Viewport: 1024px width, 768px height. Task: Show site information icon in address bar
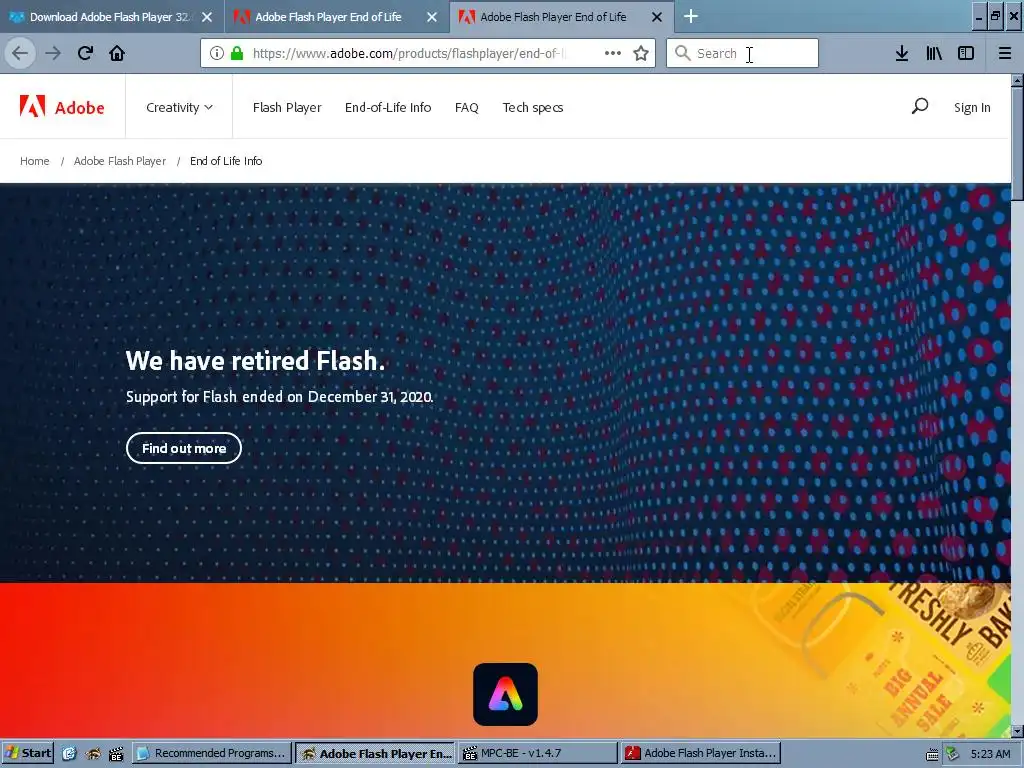[216, 53]
